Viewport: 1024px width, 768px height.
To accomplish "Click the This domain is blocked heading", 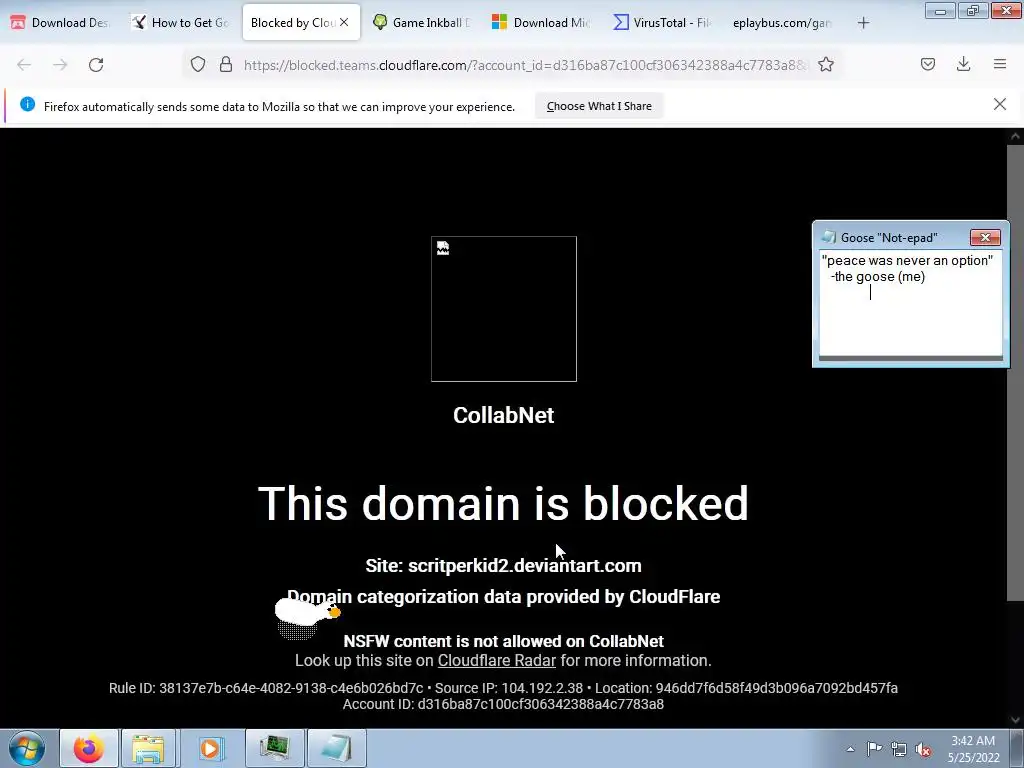I will click(503, 504).
